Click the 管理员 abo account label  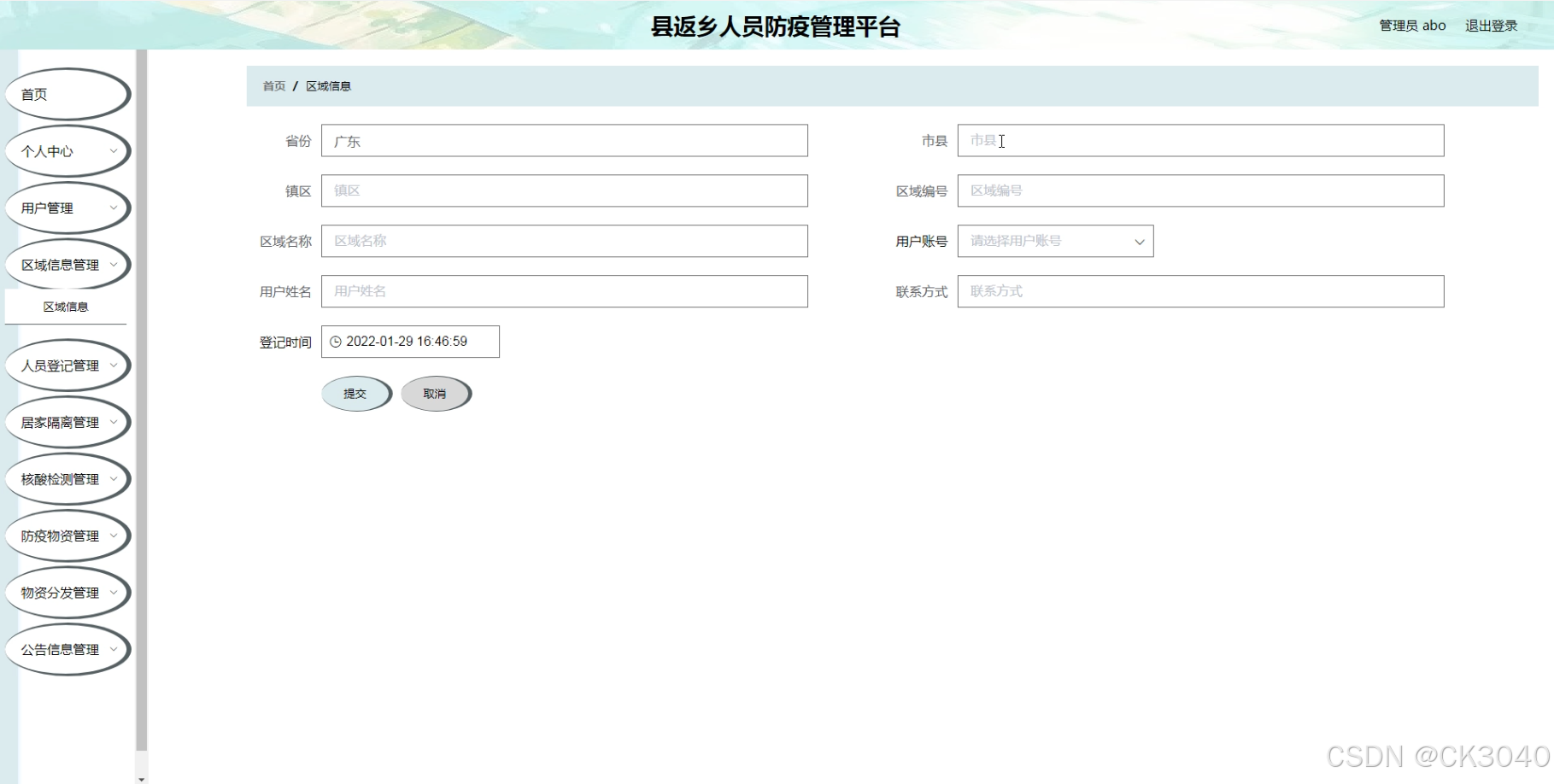tap(1412, 26)
